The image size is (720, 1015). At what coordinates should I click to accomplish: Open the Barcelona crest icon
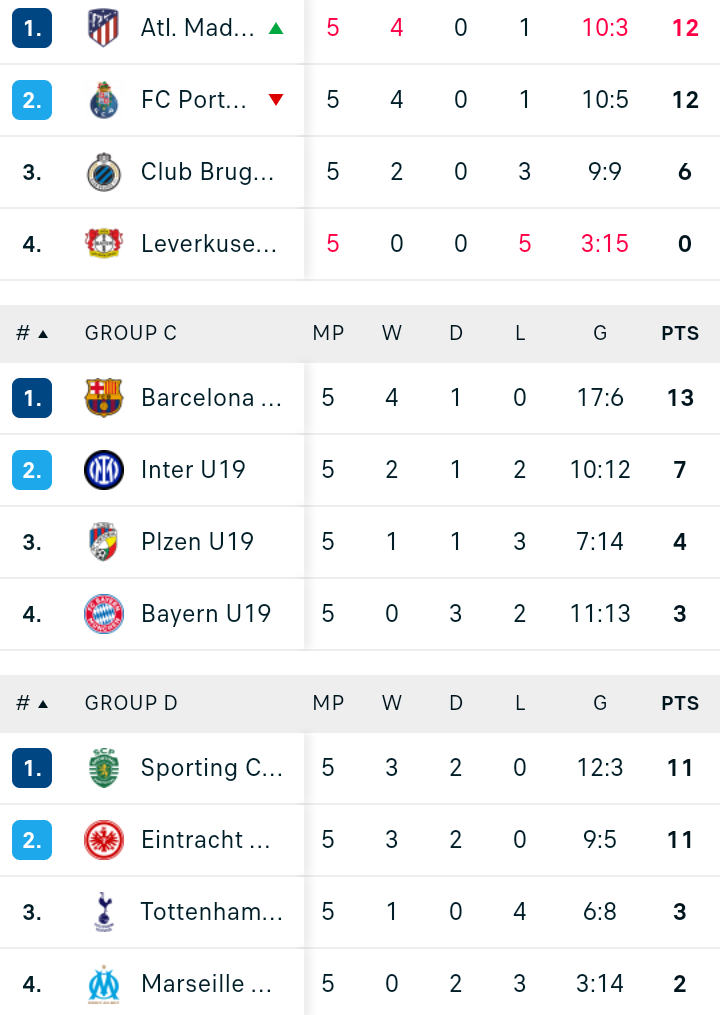click(x=104, y=397)
